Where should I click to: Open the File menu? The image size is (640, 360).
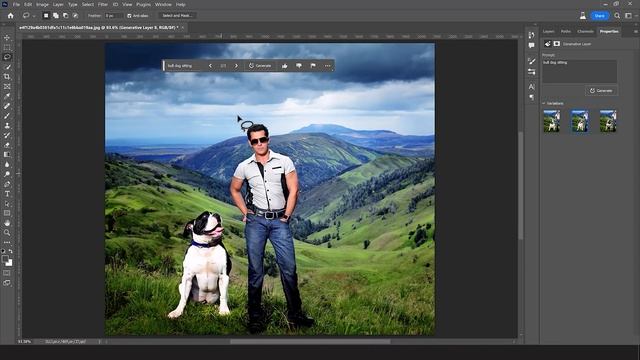tap(16, 4)
